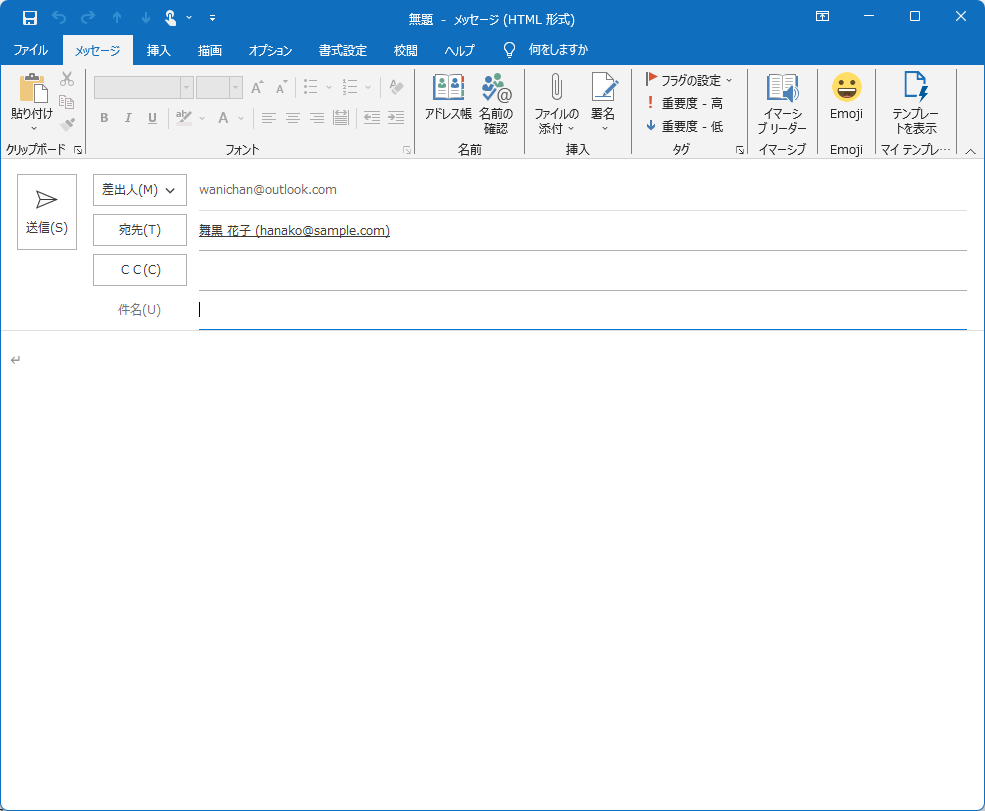
Task: Click the clear formatting icon
Action: (x=396, y=87)
